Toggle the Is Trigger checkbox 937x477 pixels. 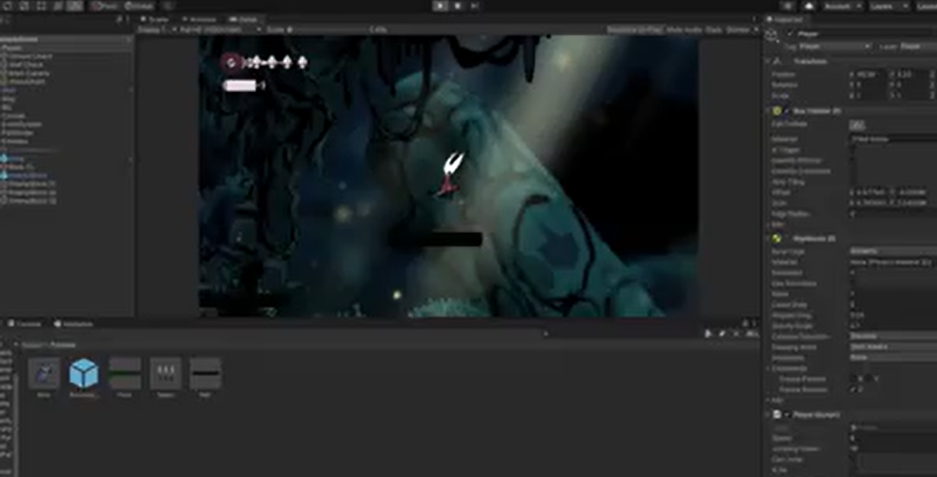click(853, 150)
